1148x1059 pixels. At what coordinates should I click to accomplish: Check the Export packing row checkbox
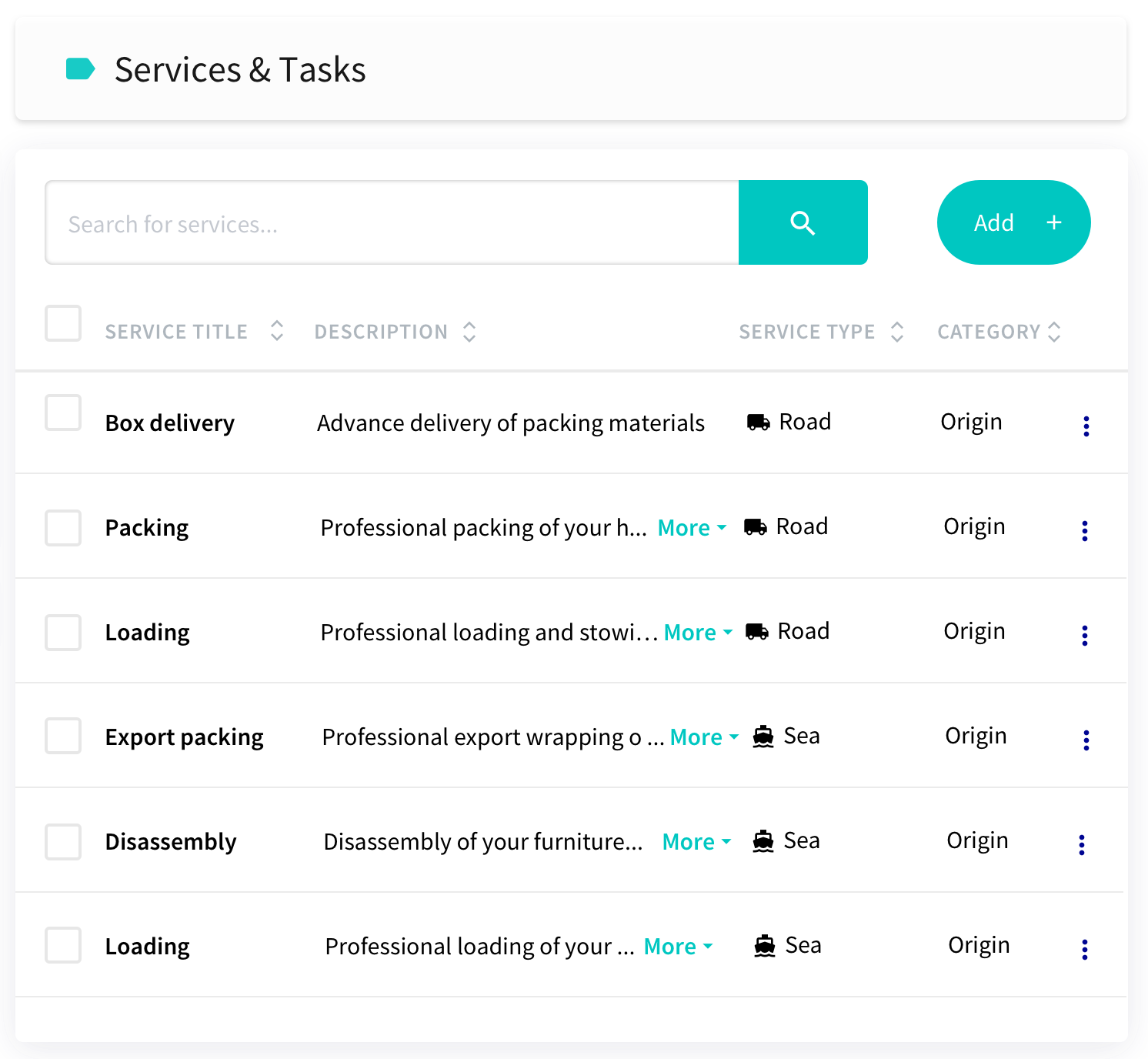63,736
